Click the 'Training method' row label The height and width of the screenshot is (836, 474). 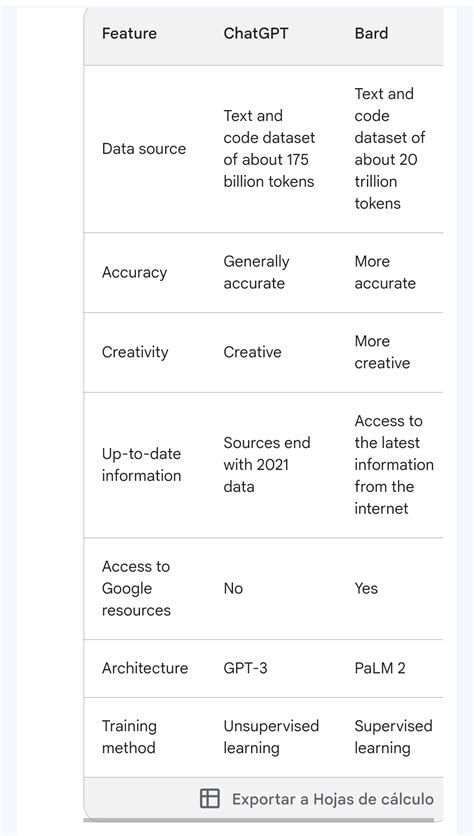130,737
